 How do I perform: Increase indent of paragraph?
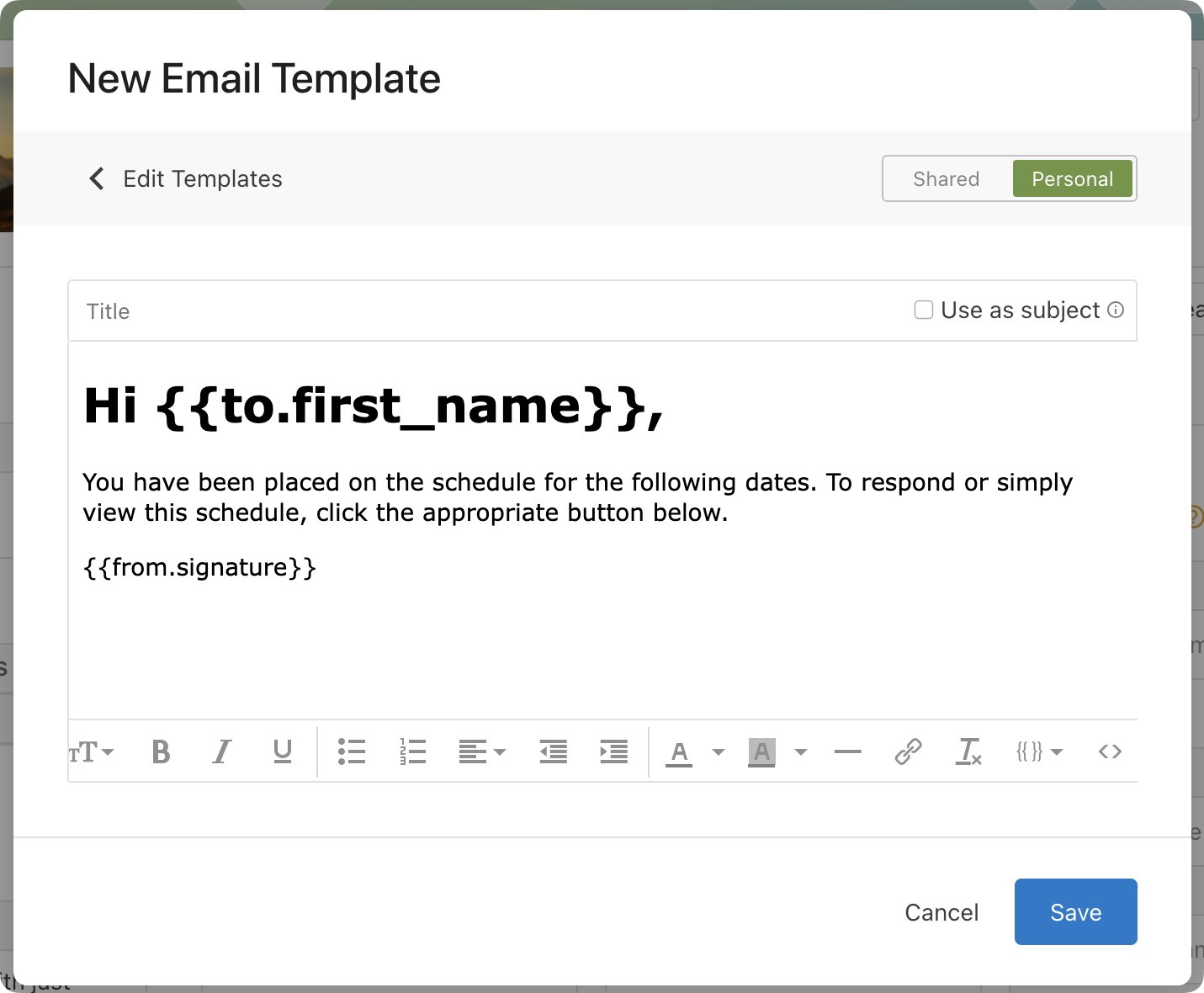pos(613,751)
